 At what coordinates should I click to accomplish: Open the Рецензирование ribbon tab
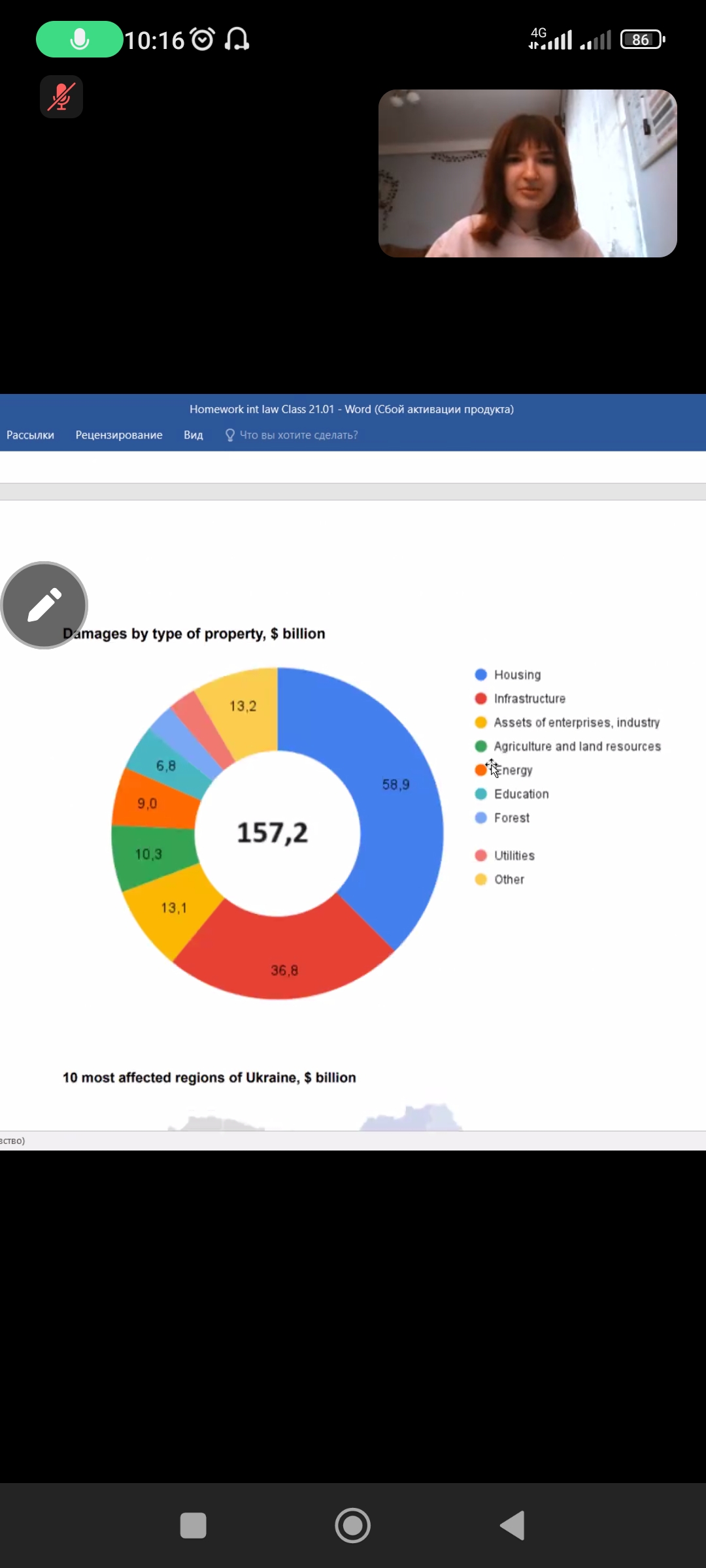[119, 435]
